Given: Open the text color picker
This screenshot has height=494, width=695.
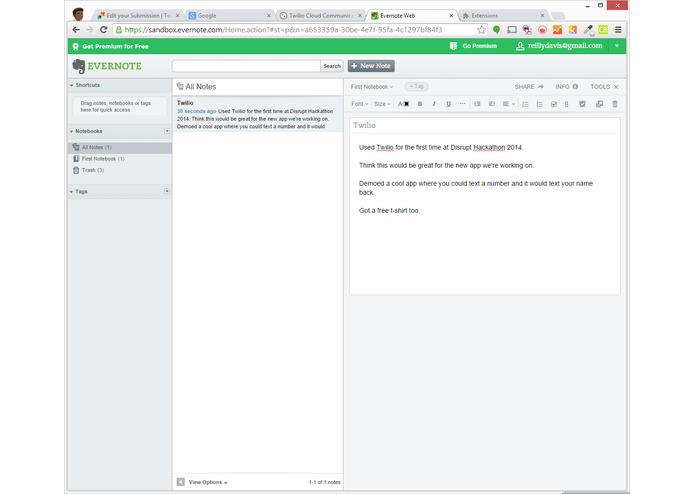Looking at the screenshot, I should click(403, 104).
